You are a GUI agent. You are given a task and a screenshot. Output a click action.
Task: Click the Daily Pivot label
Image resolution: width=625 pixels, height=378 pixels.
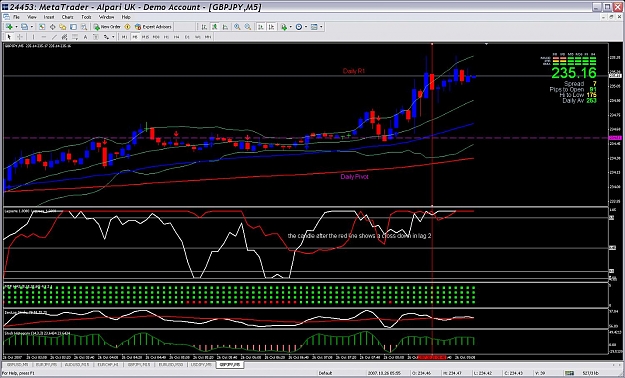coord(354,177)
